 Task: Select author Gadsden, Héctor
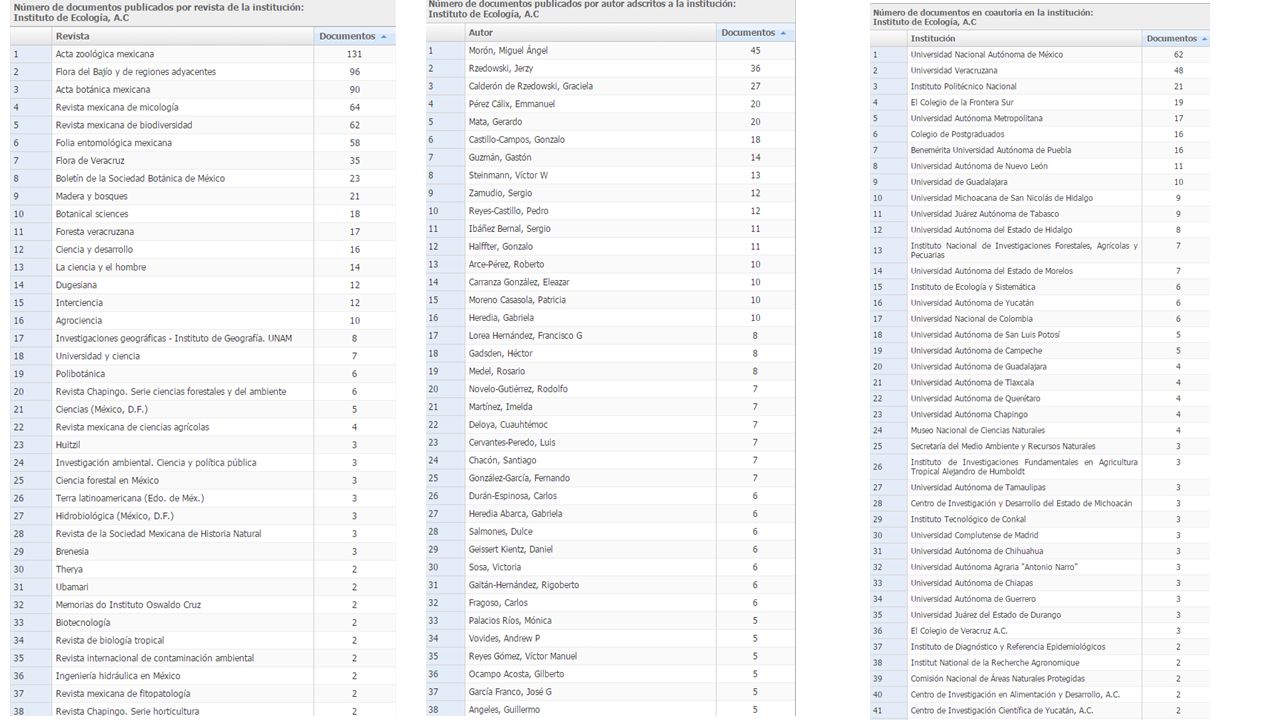click(x=610, y=353)
